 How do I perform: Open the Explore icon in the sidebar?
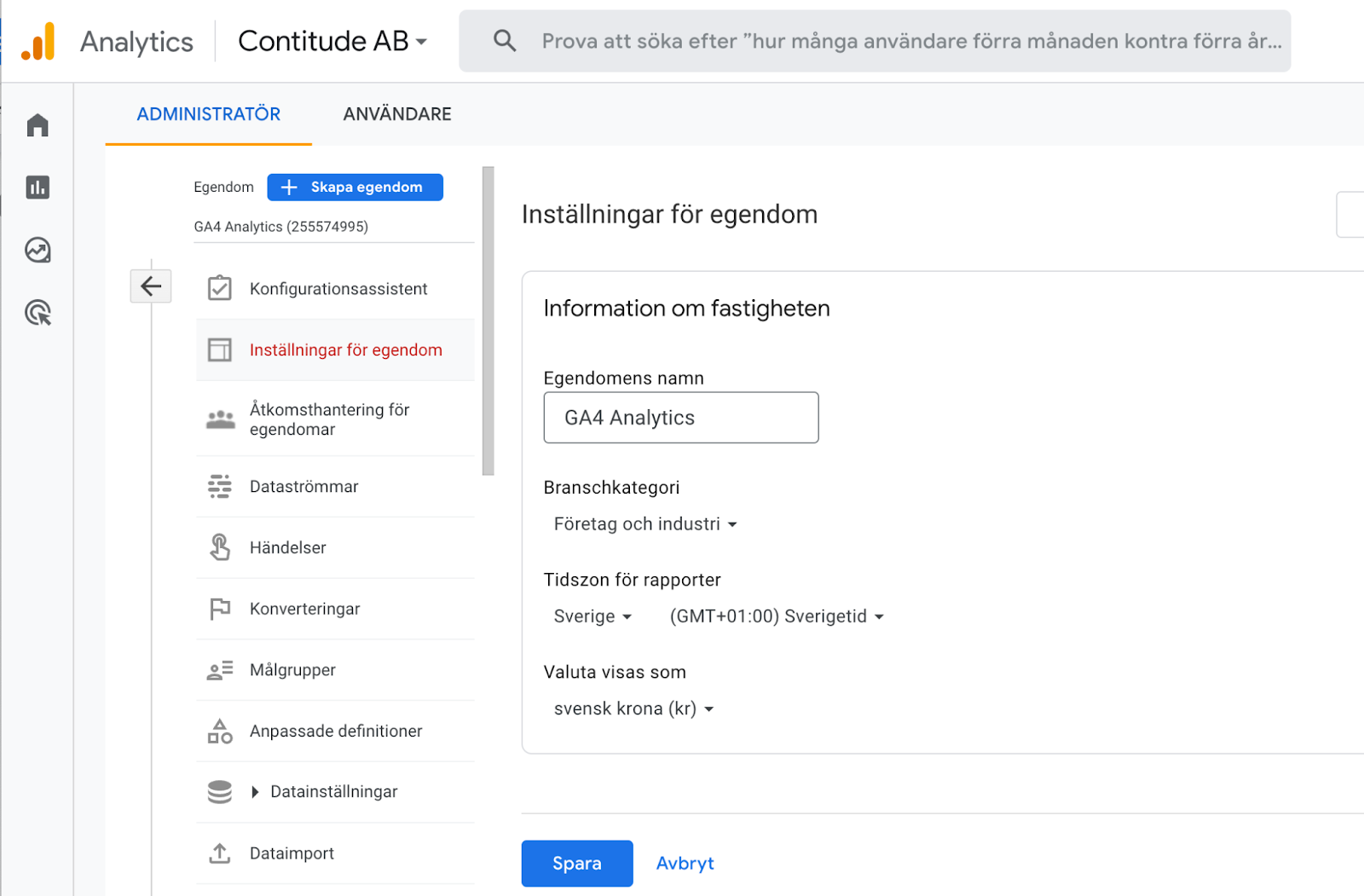point(38,250)
